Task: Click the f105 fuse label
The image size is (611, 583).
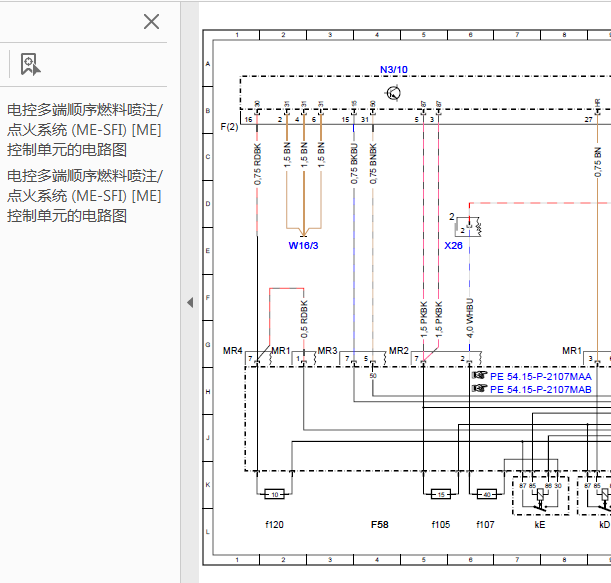Action: pyautogui.click(x=441, y=525)
